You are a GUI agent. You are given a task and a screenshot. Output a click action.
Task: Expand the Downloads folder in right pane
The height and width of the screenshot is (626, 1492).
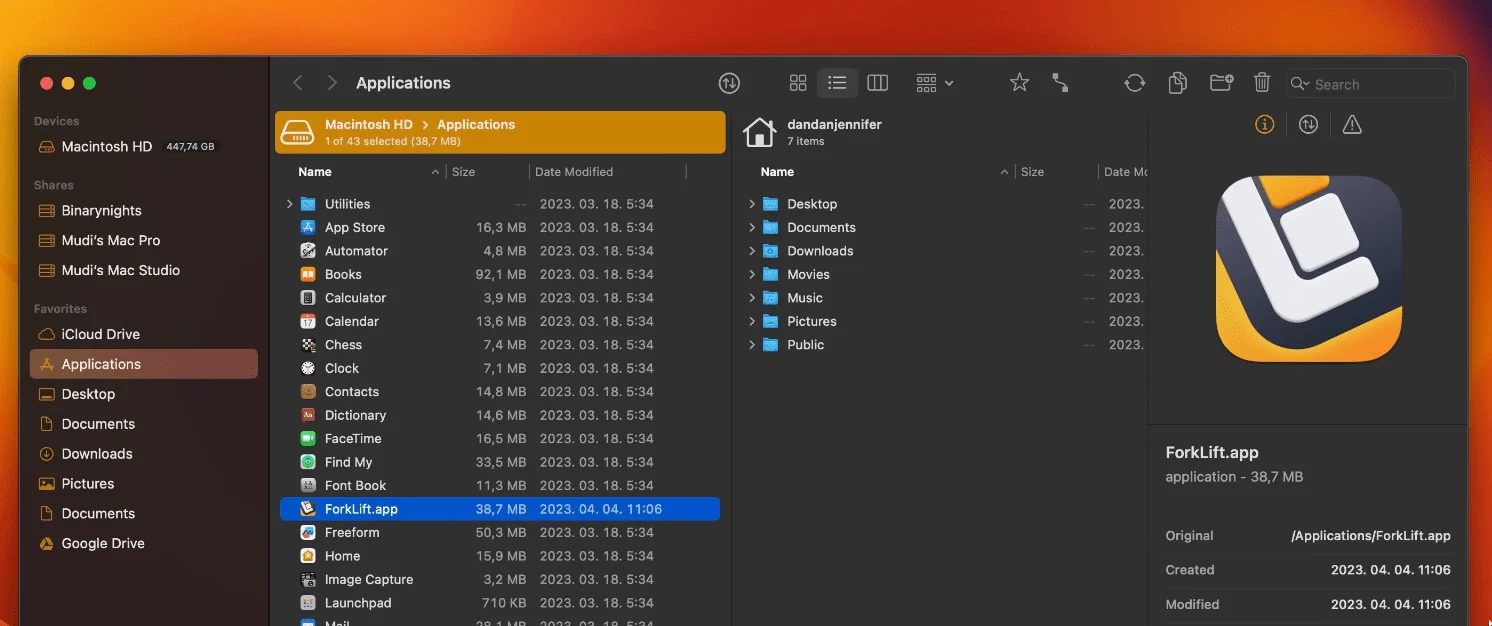click(x=752, y=251)
